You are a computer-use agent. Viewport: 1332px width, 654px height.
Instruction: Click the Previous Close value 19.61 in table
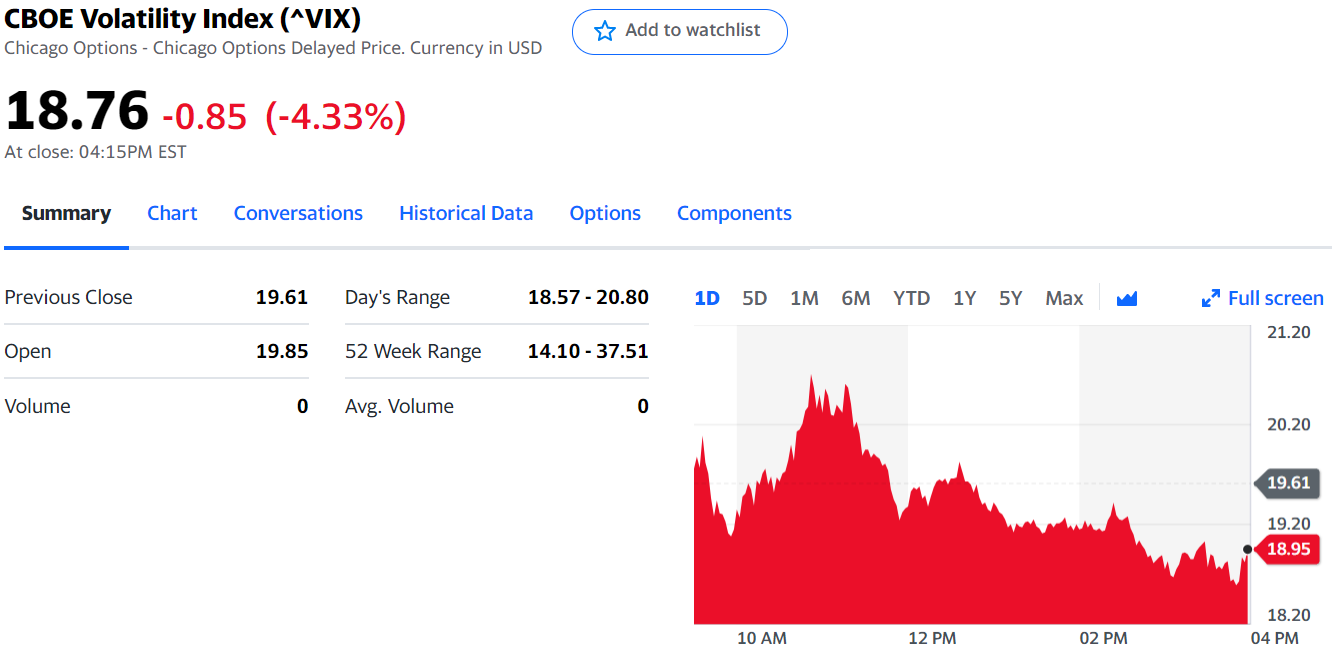pos(282,297)
